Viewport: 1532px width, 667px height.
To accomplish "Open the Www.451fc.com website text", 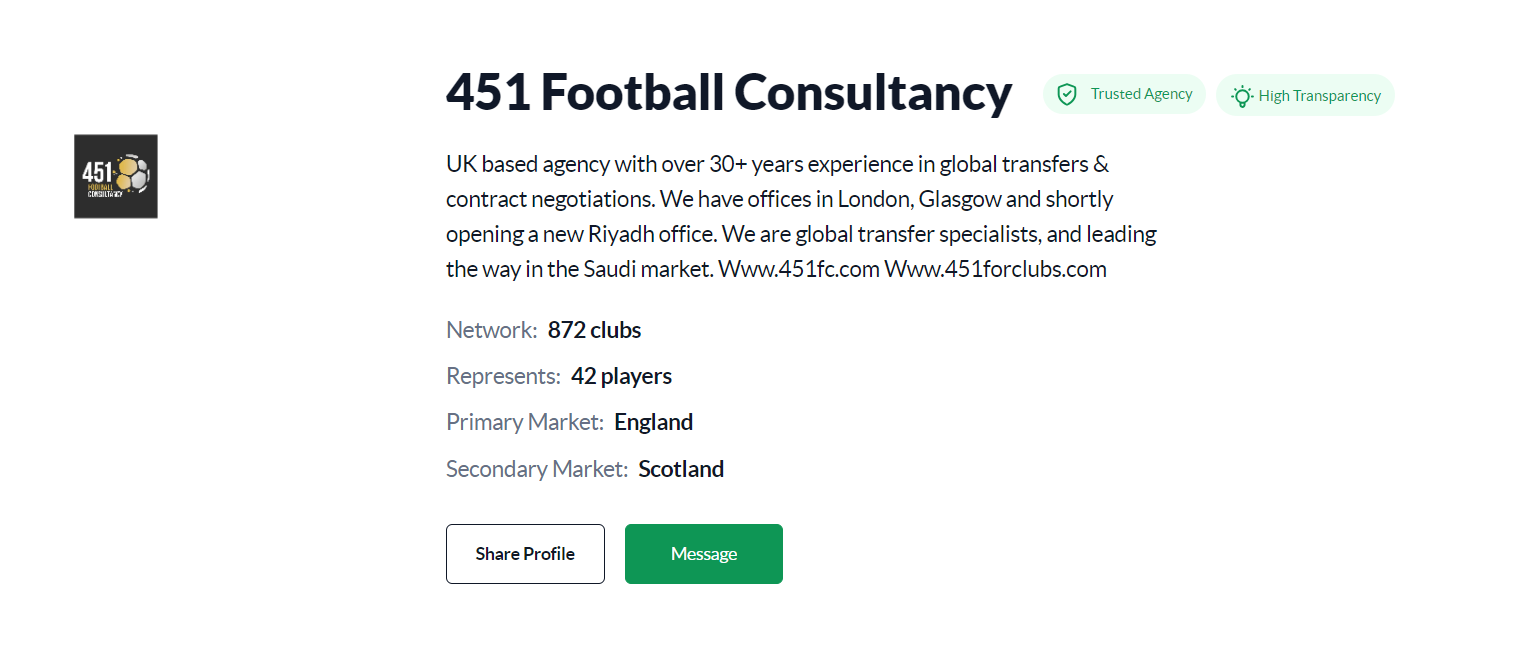I will tap(799, 269).
